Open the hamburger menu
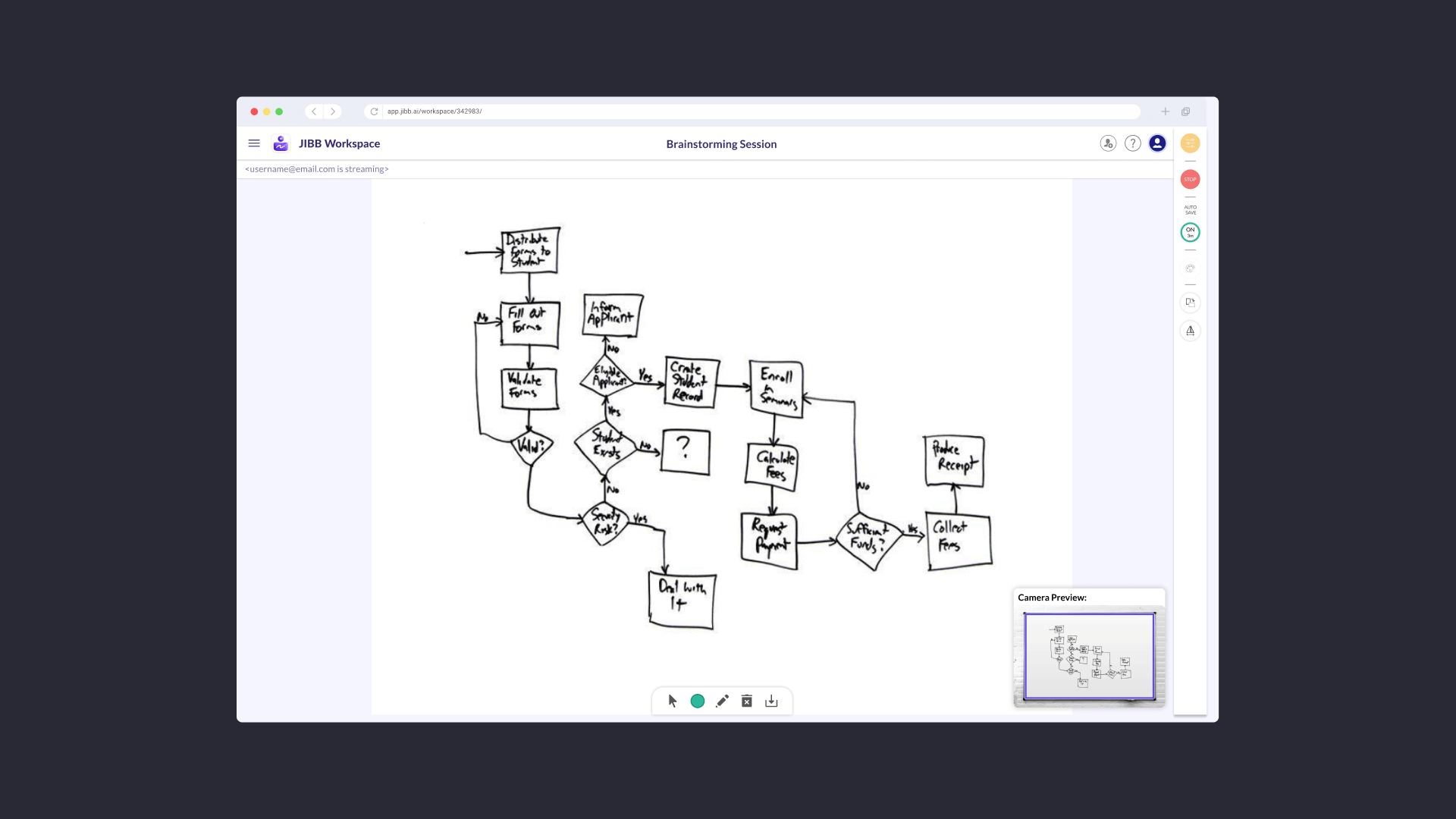Image resolution: width=1456 pixels, height=819 pixels. click(x=254, y=143)
